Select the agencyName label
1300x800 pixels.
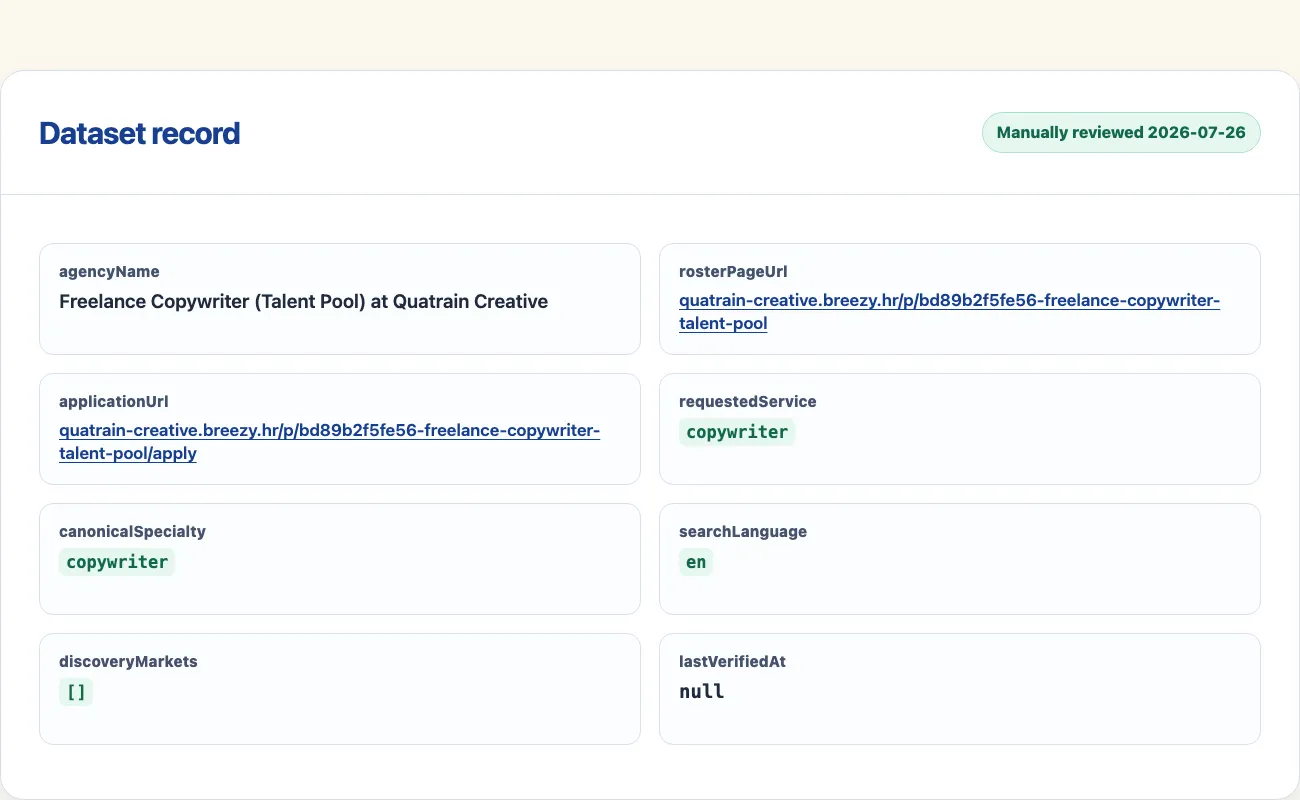coord(109,271)
